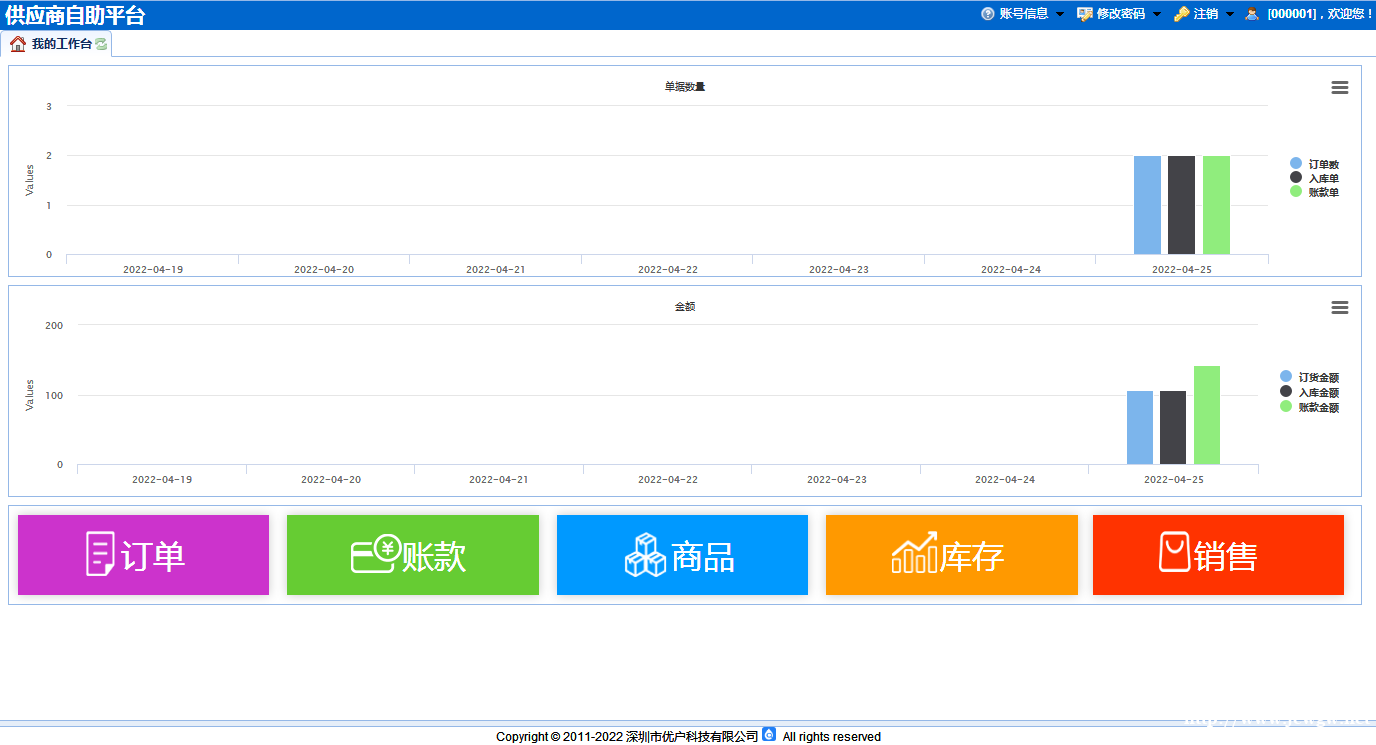Click the user avatar icon in header
Image resolution: width=1376 pixels, height=745 pixels.
pos(1252,14)
